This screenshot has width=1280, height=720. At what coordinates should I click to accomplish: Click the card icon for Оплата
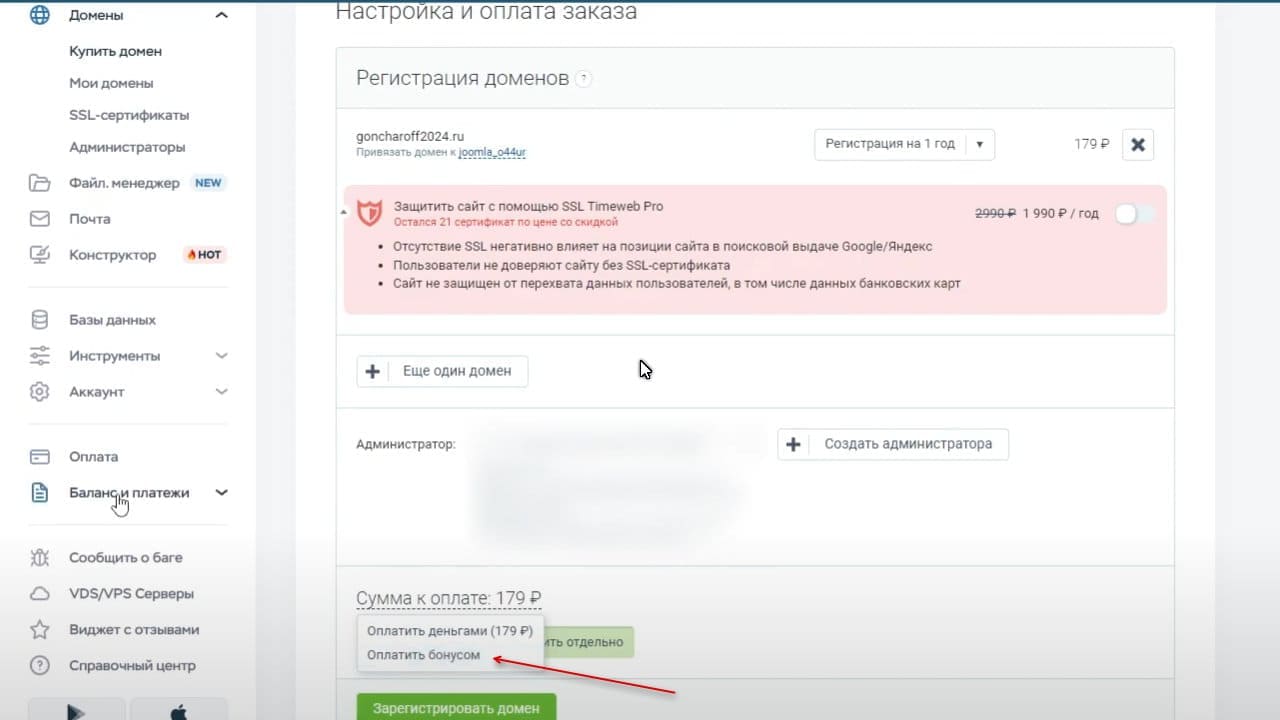point(40,457)
